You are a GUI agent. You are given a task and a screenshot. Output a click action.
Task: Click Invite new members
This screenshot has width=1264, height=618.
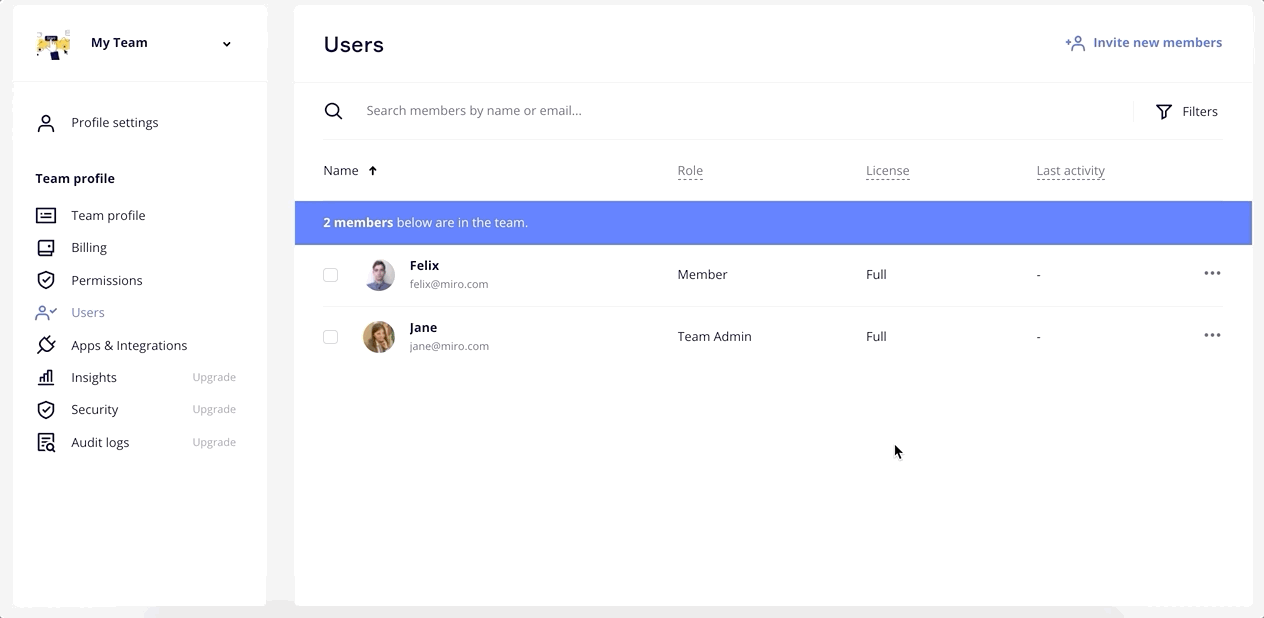pyautogui.click(x=1144, y=43)
